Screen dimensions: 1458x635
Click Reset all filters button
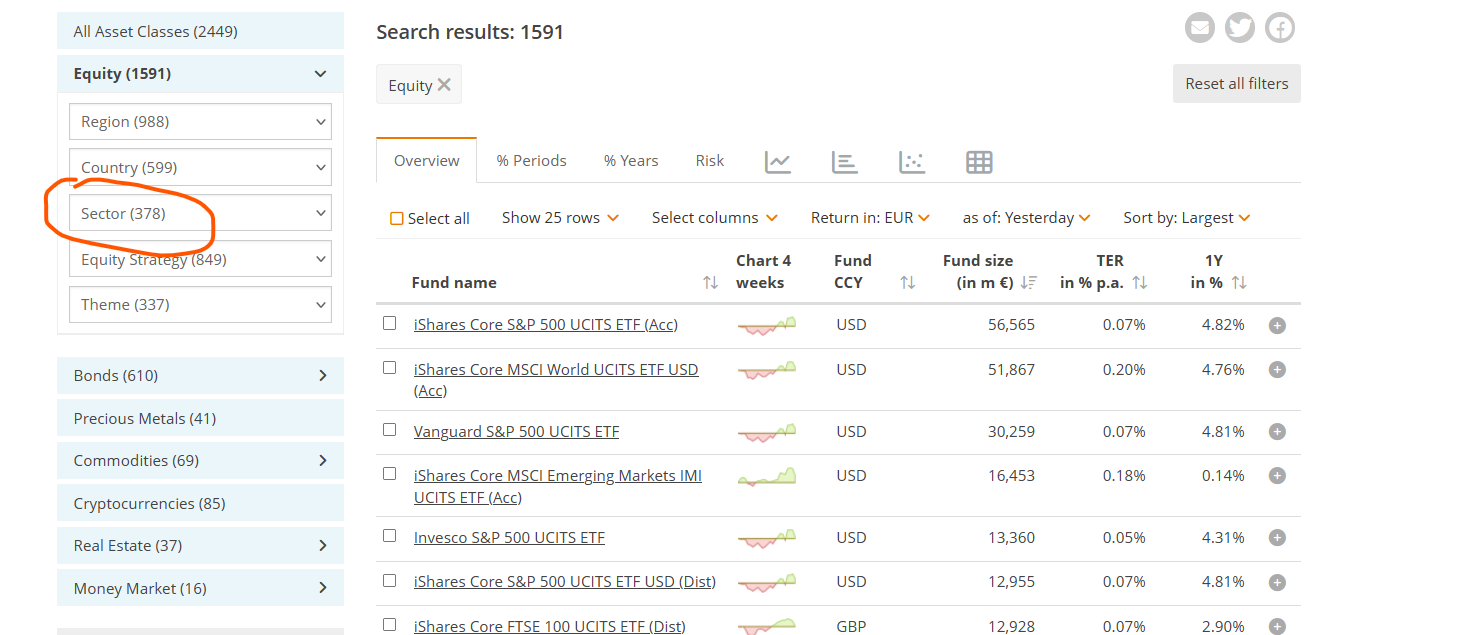tap(1236, 84)
